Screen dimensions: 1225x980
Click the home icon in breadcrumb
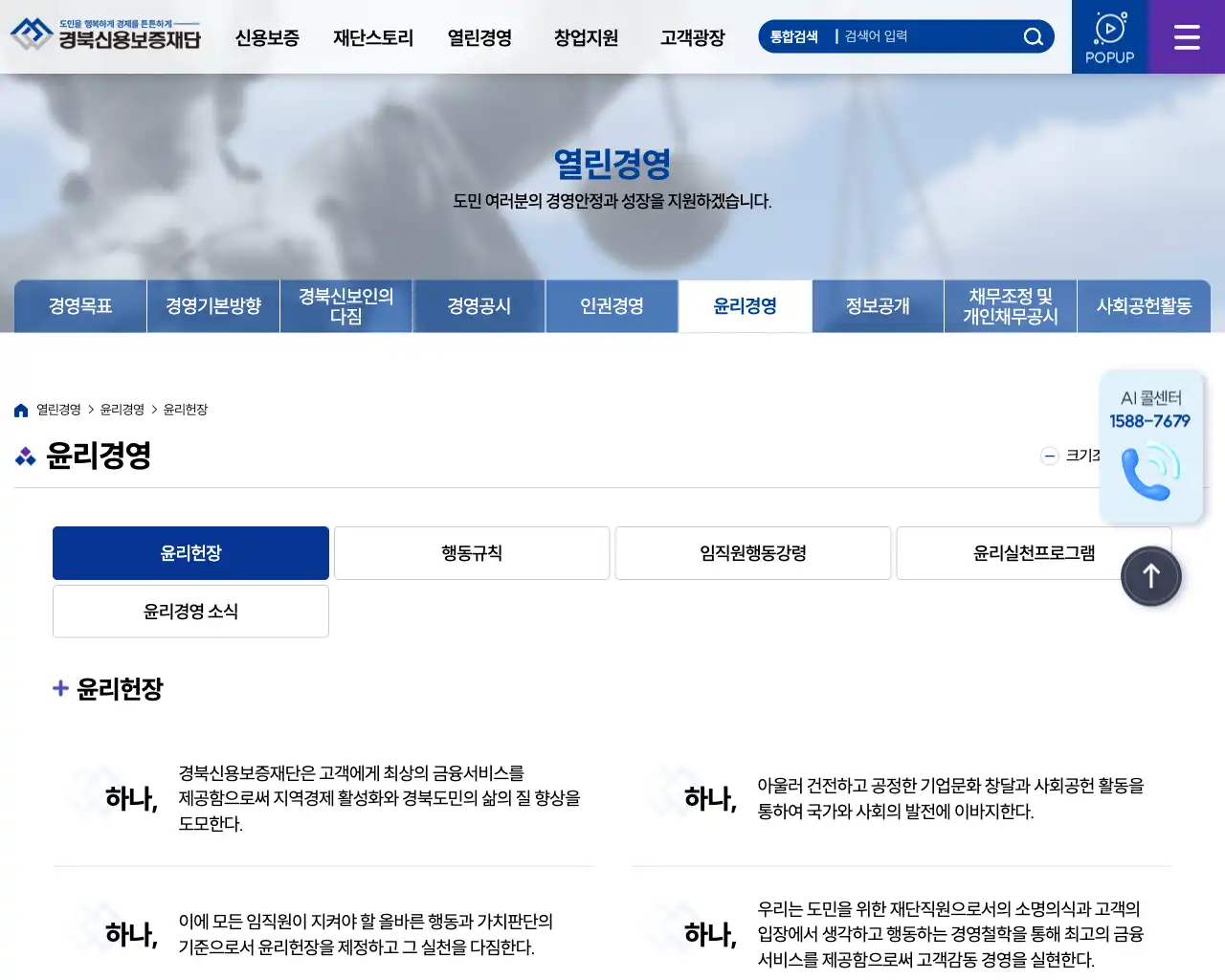point(21,411)
